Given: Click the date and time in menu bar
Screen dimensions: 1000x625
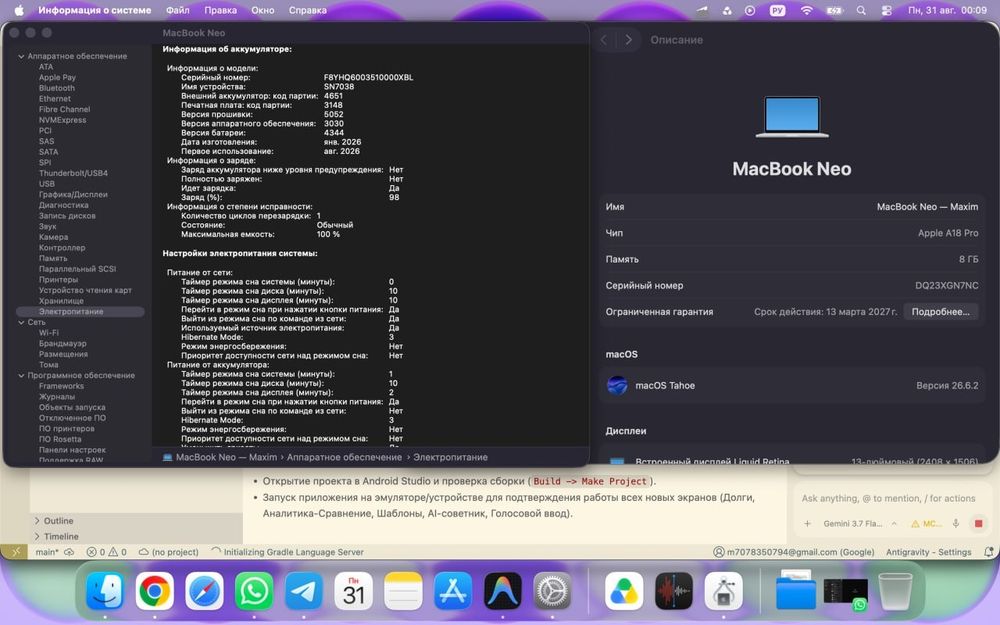Looking at the screenshot, I should coord(947,10).
